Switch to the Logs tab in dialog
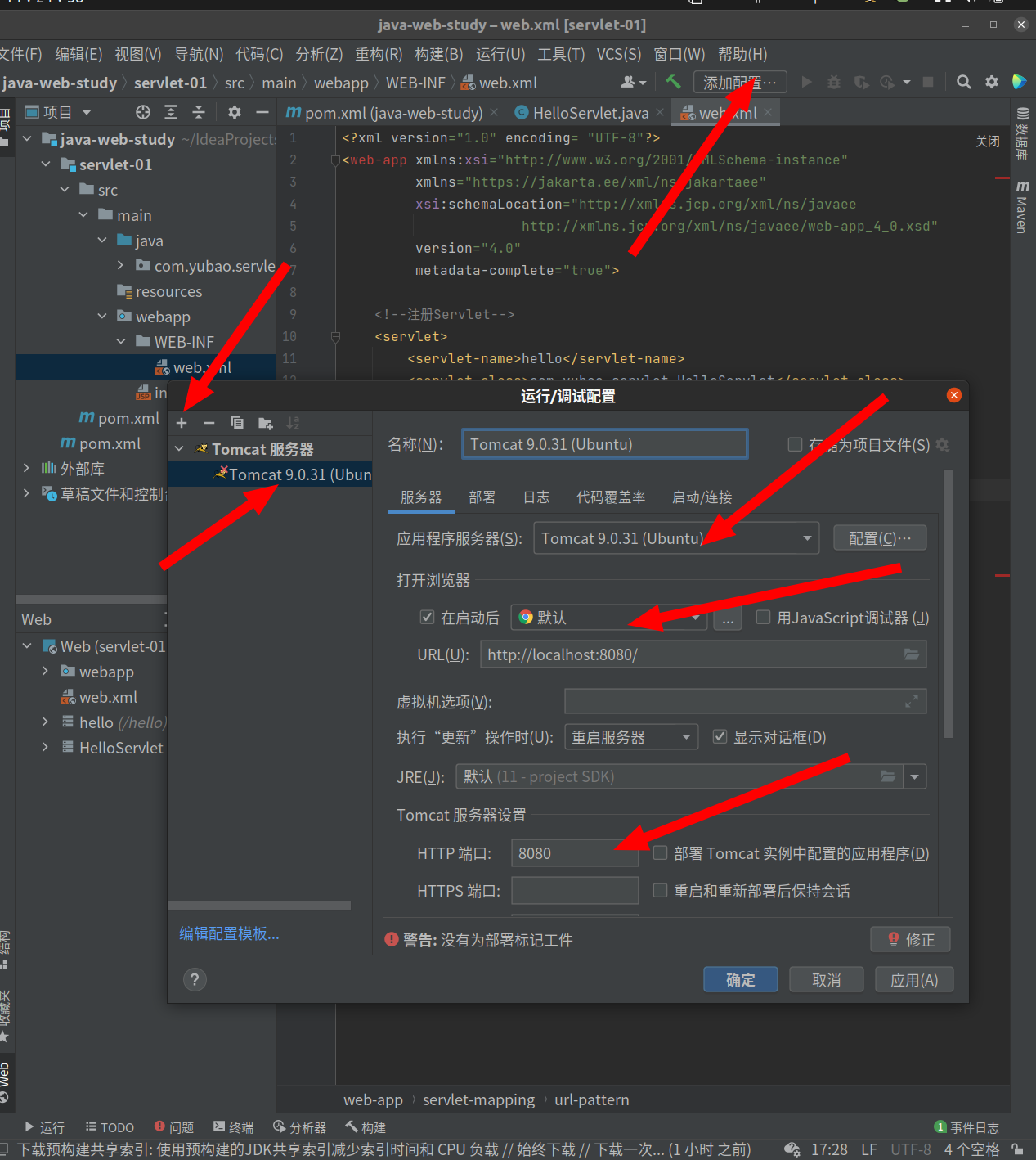The height and width of the screenshot is (1160, 1036). tap(536, 497)
